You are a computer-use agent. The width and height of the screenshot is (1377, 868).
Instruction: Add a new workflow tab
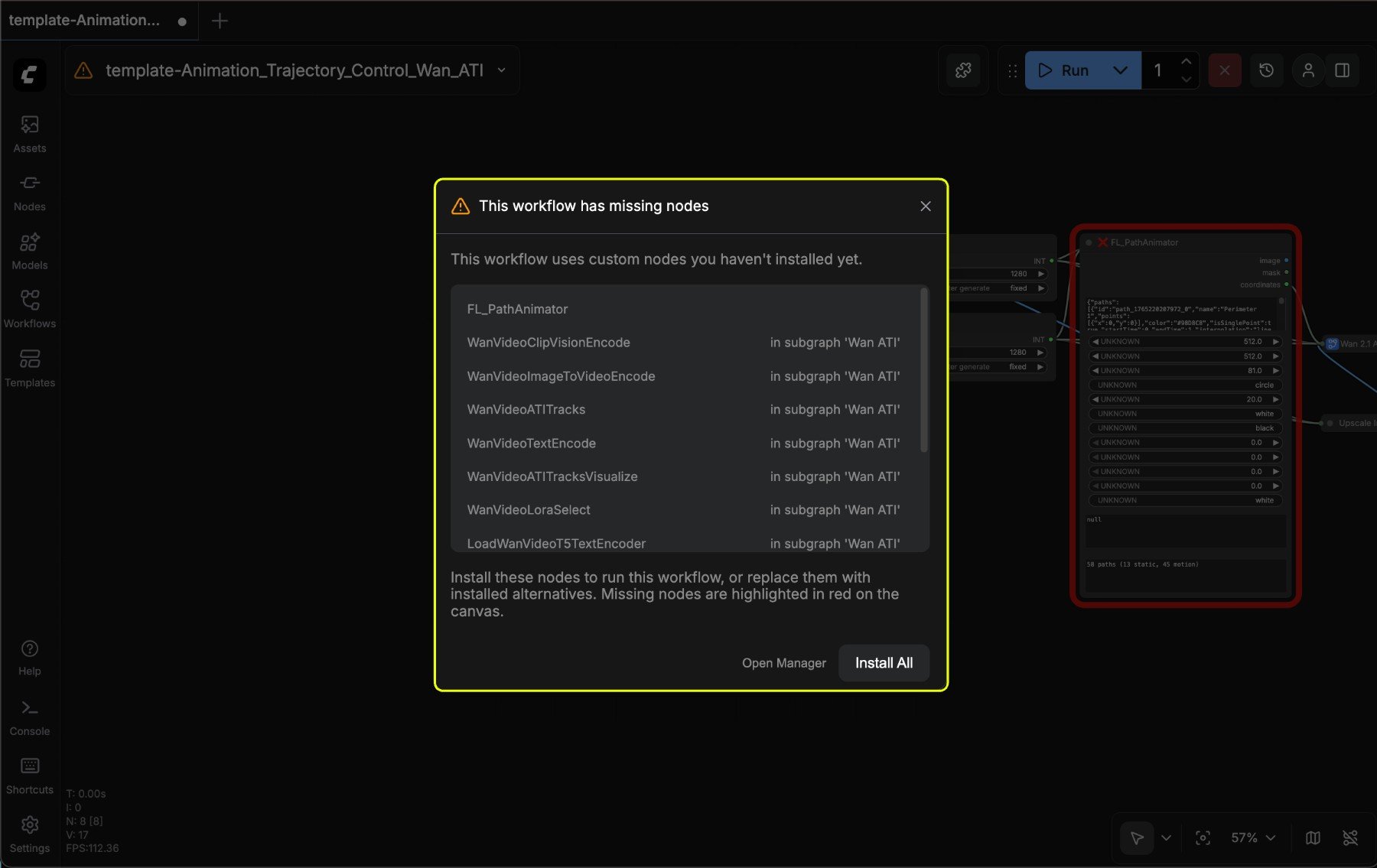(x=220, y=21)
